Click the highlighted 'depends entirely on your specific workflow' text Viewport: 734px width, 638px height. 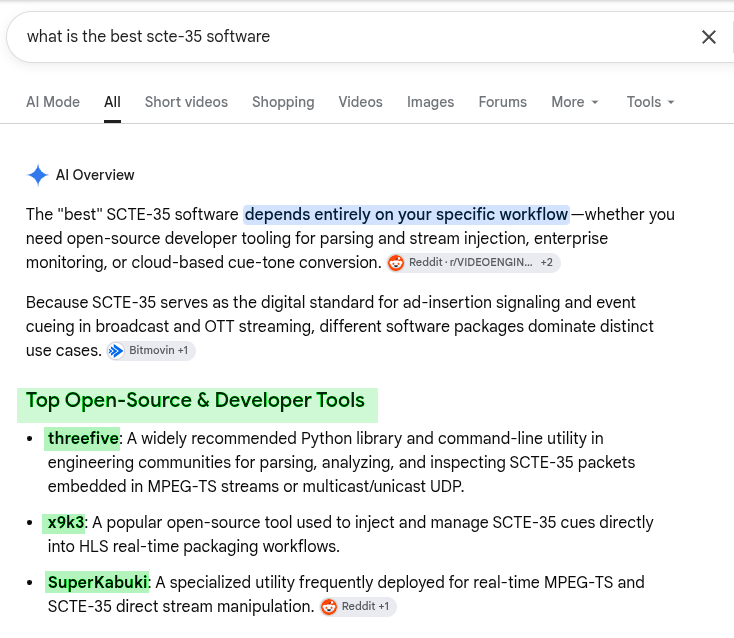[x=406, y=214]
